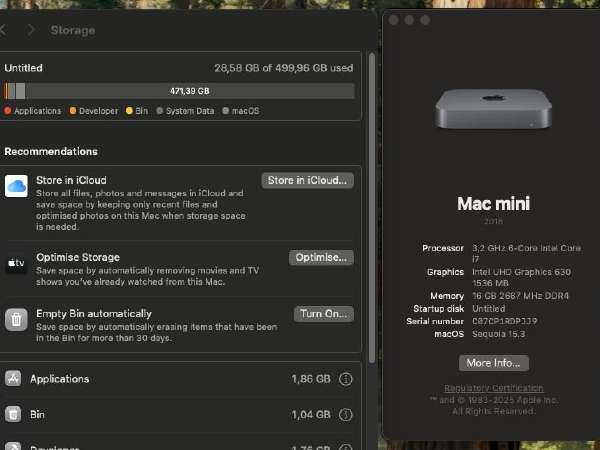Click the Storage title in the toolbar

(x=73, y=30)
